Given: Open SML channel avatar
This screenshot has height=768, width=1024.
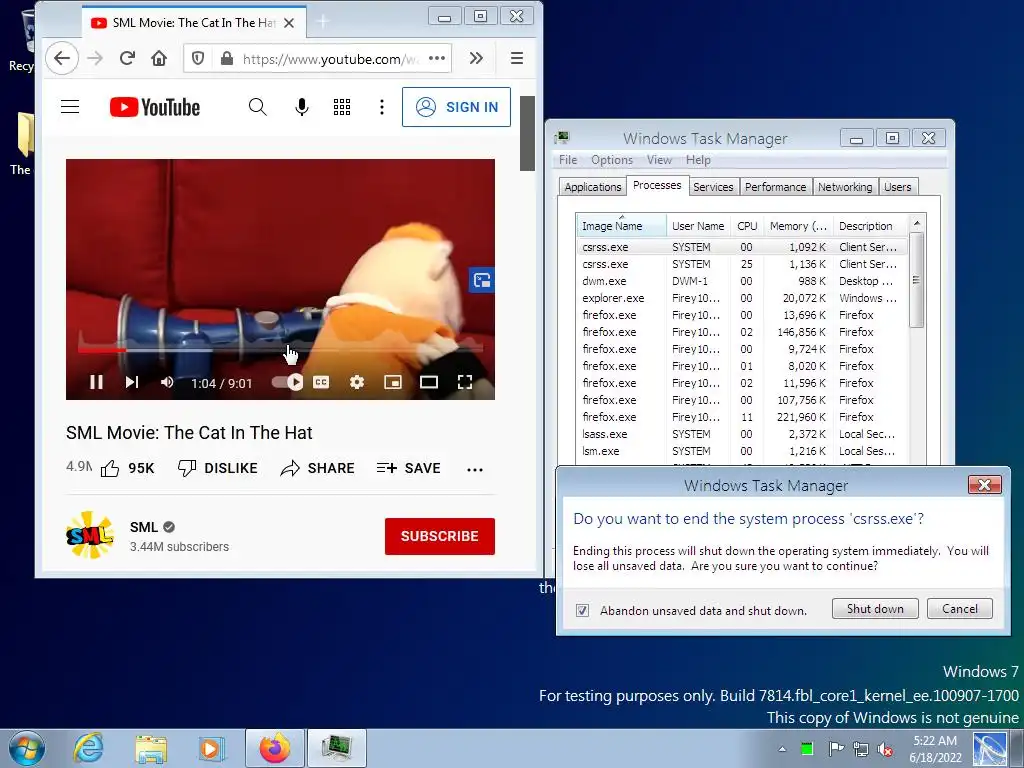Looking at the screenshot, I should coord(90,536).
